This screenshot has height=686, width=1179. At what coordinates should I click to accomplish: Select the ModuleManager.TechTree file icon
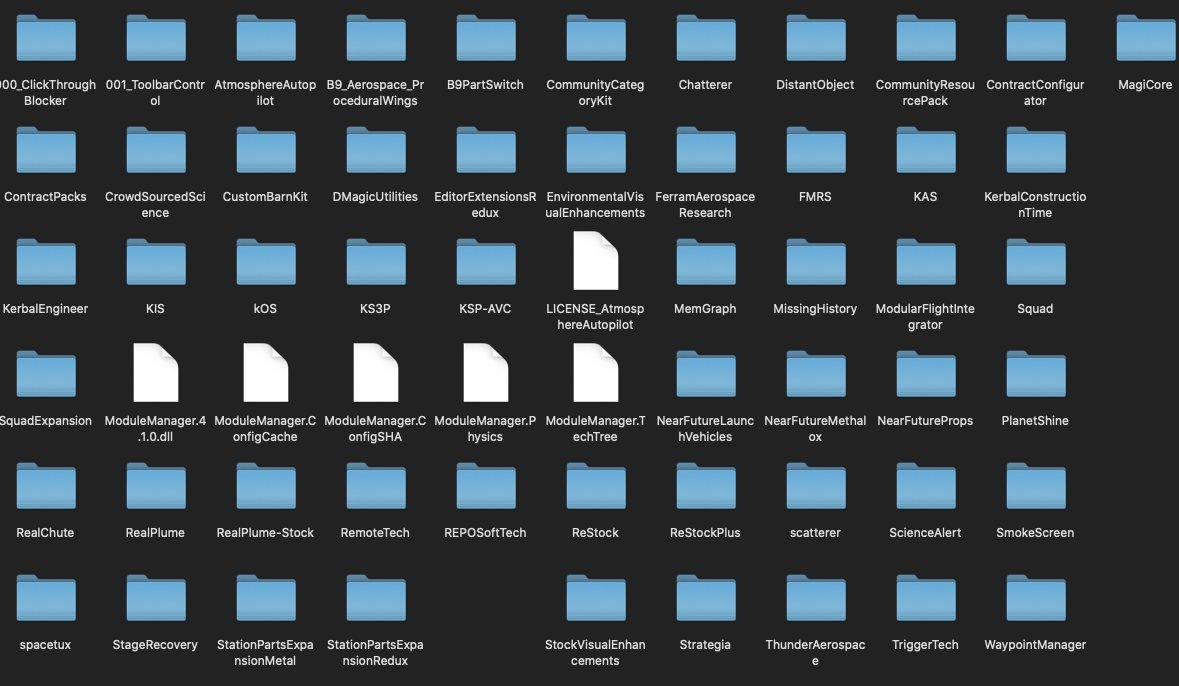(x=596, y=372)
